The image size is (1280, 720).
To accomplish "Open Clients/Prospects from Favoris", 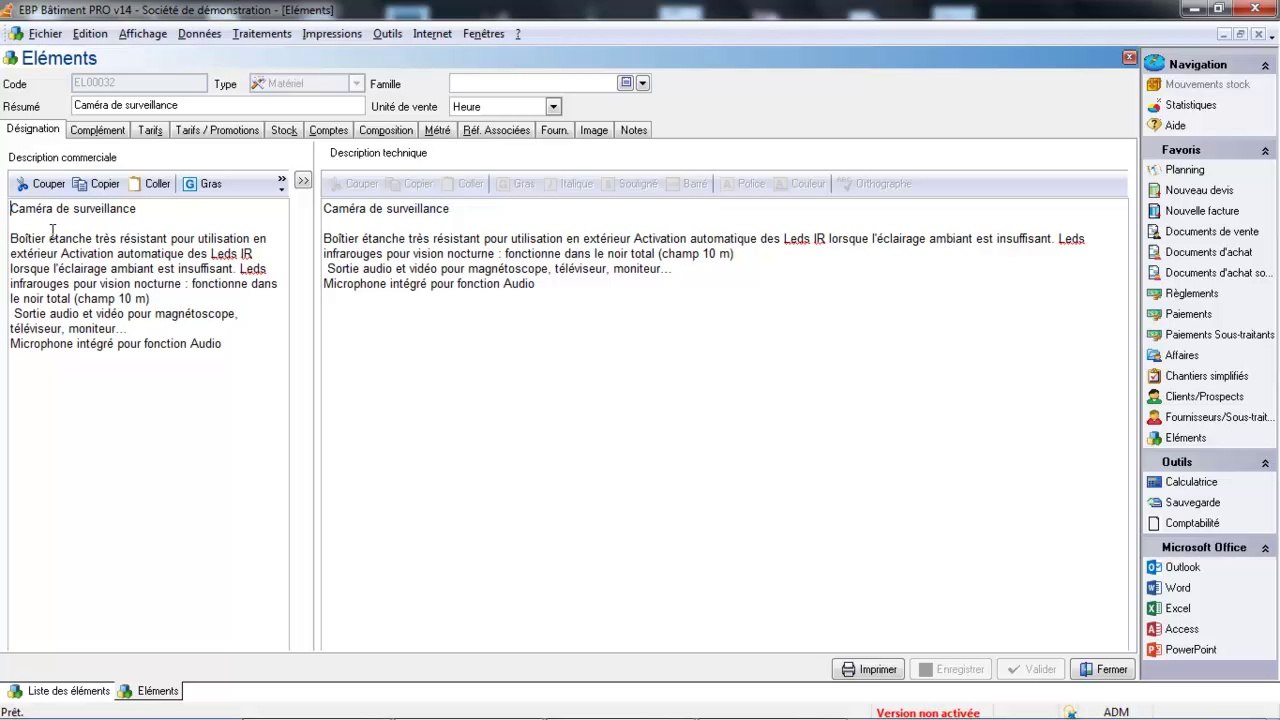I will coord(1196,397).
